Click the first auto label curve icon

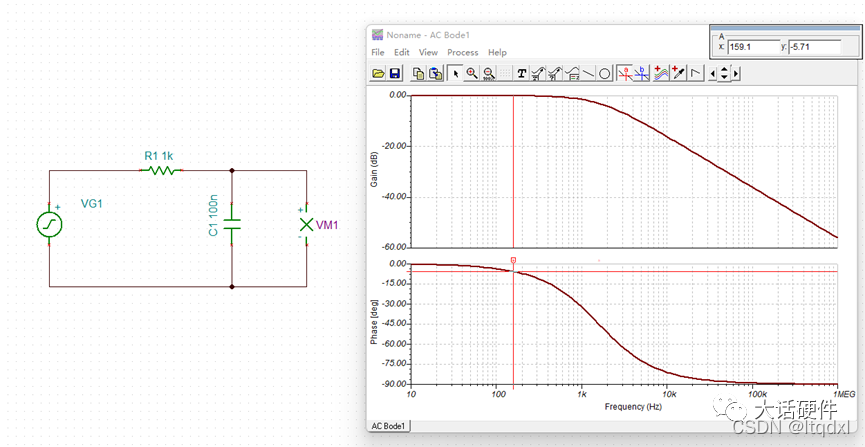coord(538,73)
